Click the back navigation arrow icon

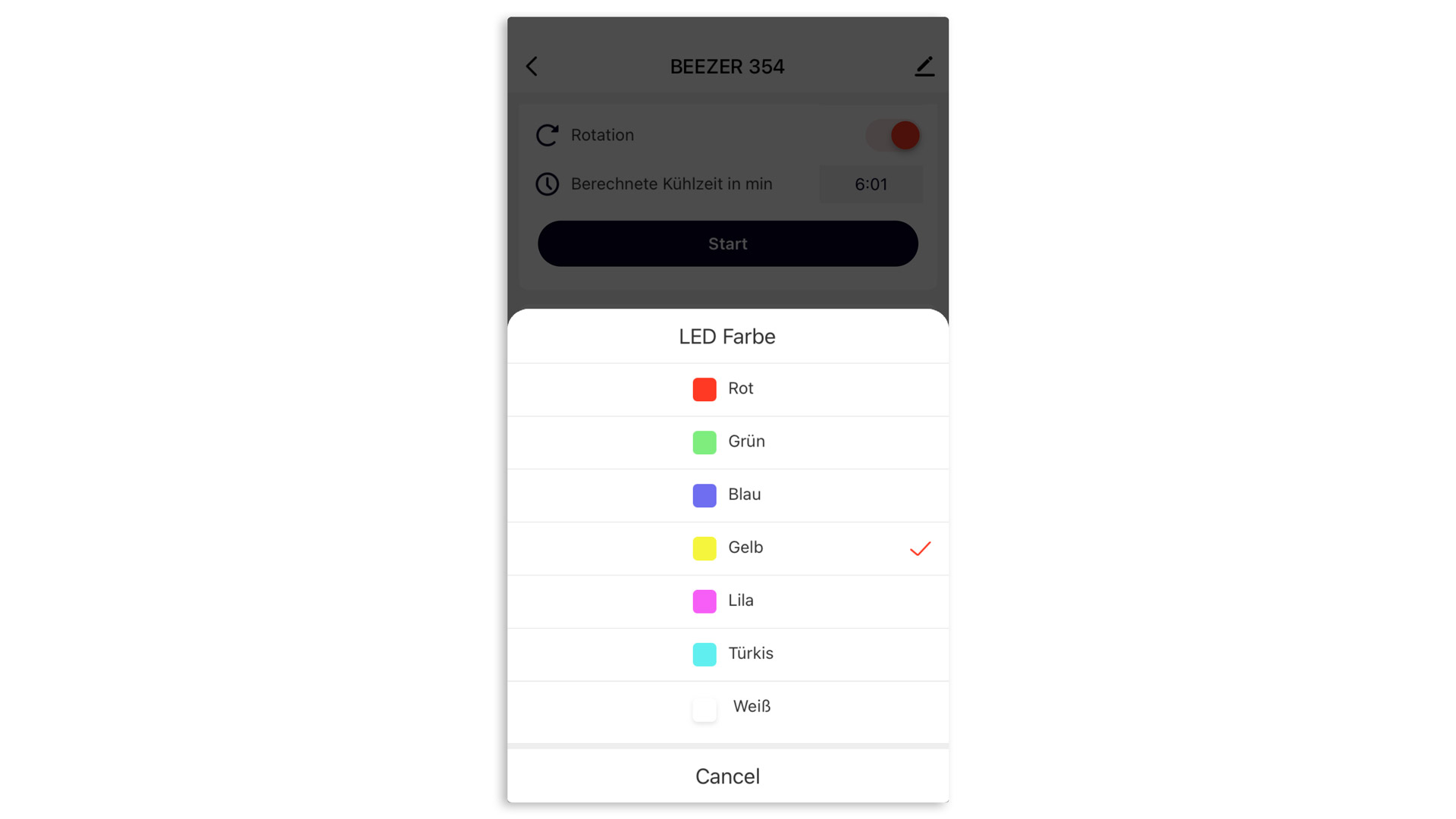pyautogui.click(x=532, y=66)
